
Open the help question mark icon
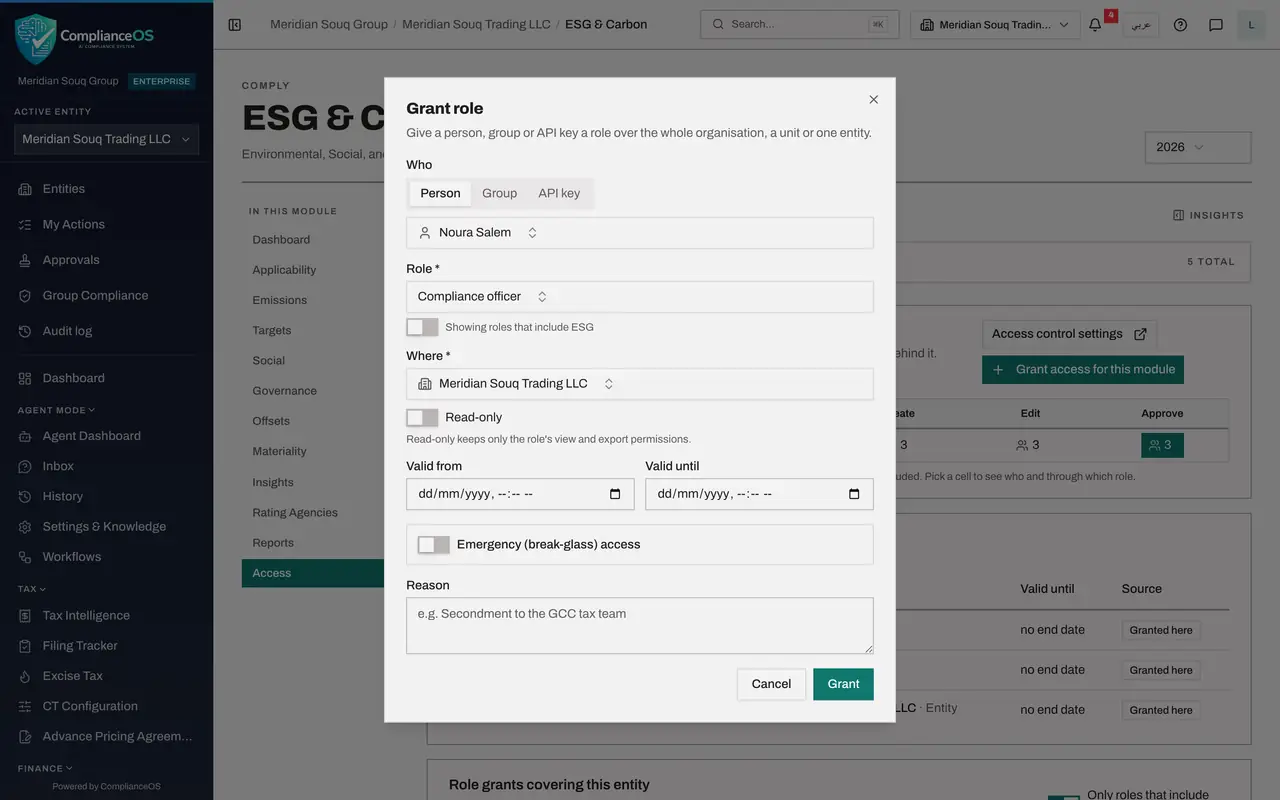tap(1180, 25)
